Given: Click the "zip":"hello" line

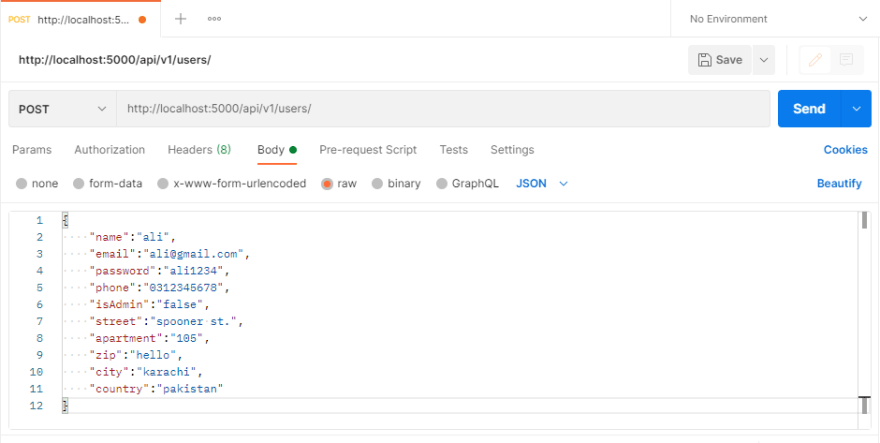Looking at the screenshot, I should [x=136, y=355].
